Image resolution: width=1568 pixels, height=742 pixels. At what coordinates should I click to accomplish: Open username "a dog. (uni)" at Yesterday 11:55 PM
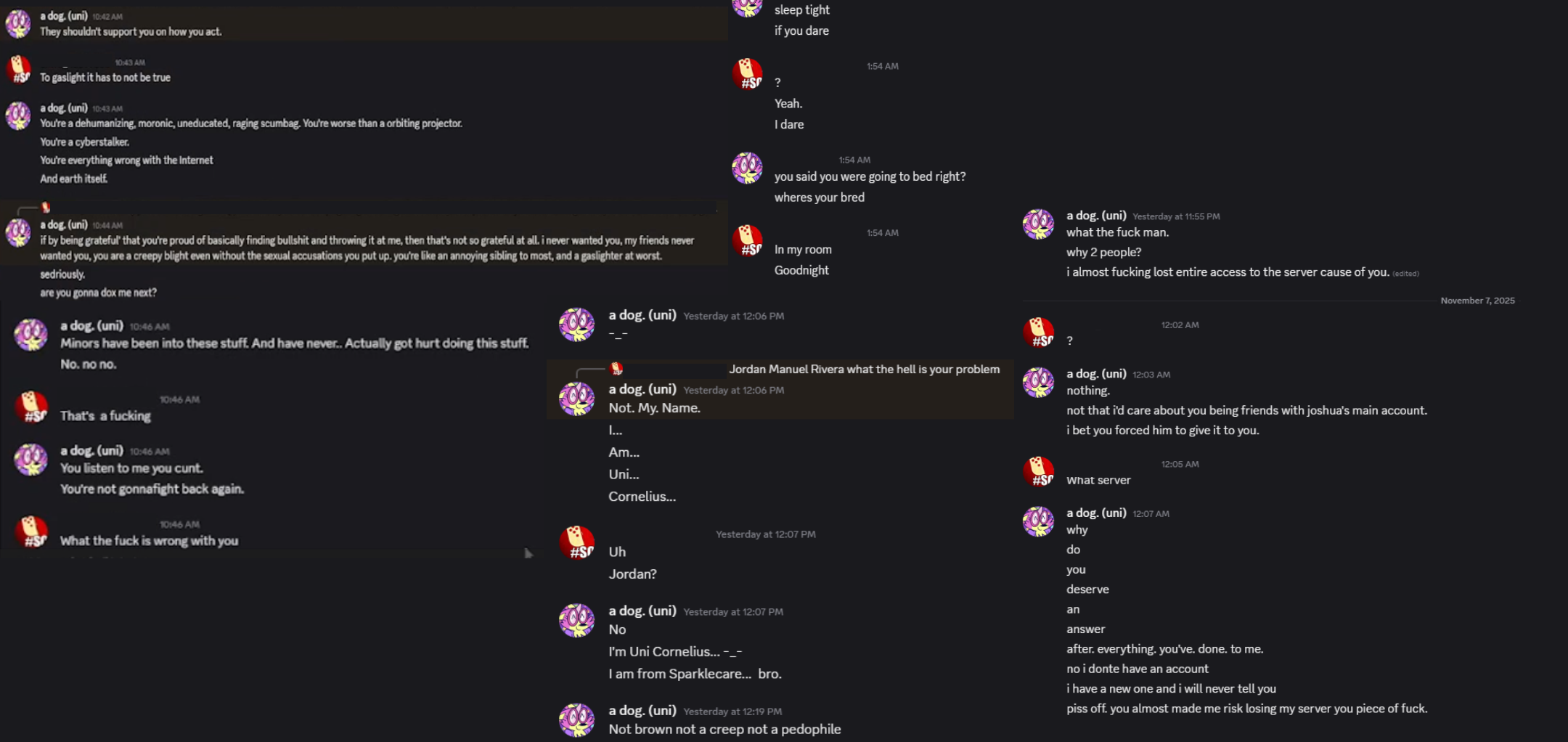pyautogui.click(x=1096, y=216)
